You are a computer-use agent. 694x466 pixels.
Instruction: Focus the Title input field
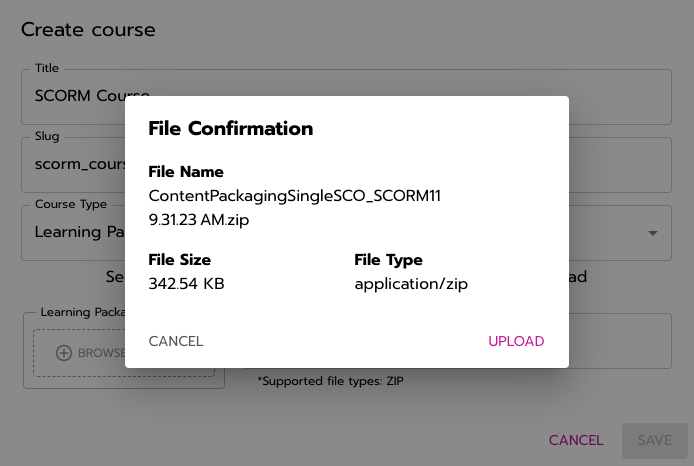[346, 96]
